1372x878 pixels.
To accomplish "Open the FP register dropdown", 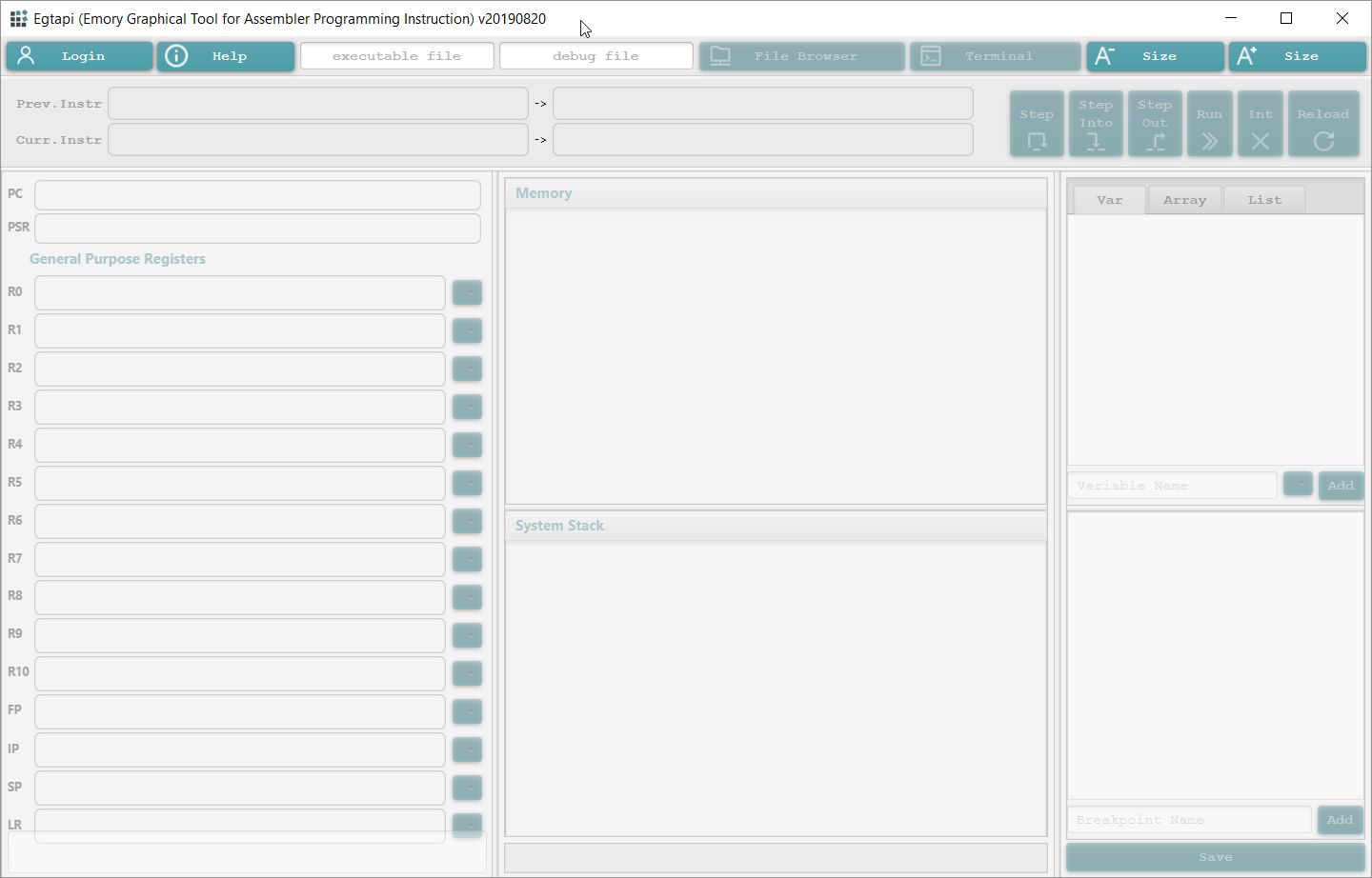I will [467, 711].
